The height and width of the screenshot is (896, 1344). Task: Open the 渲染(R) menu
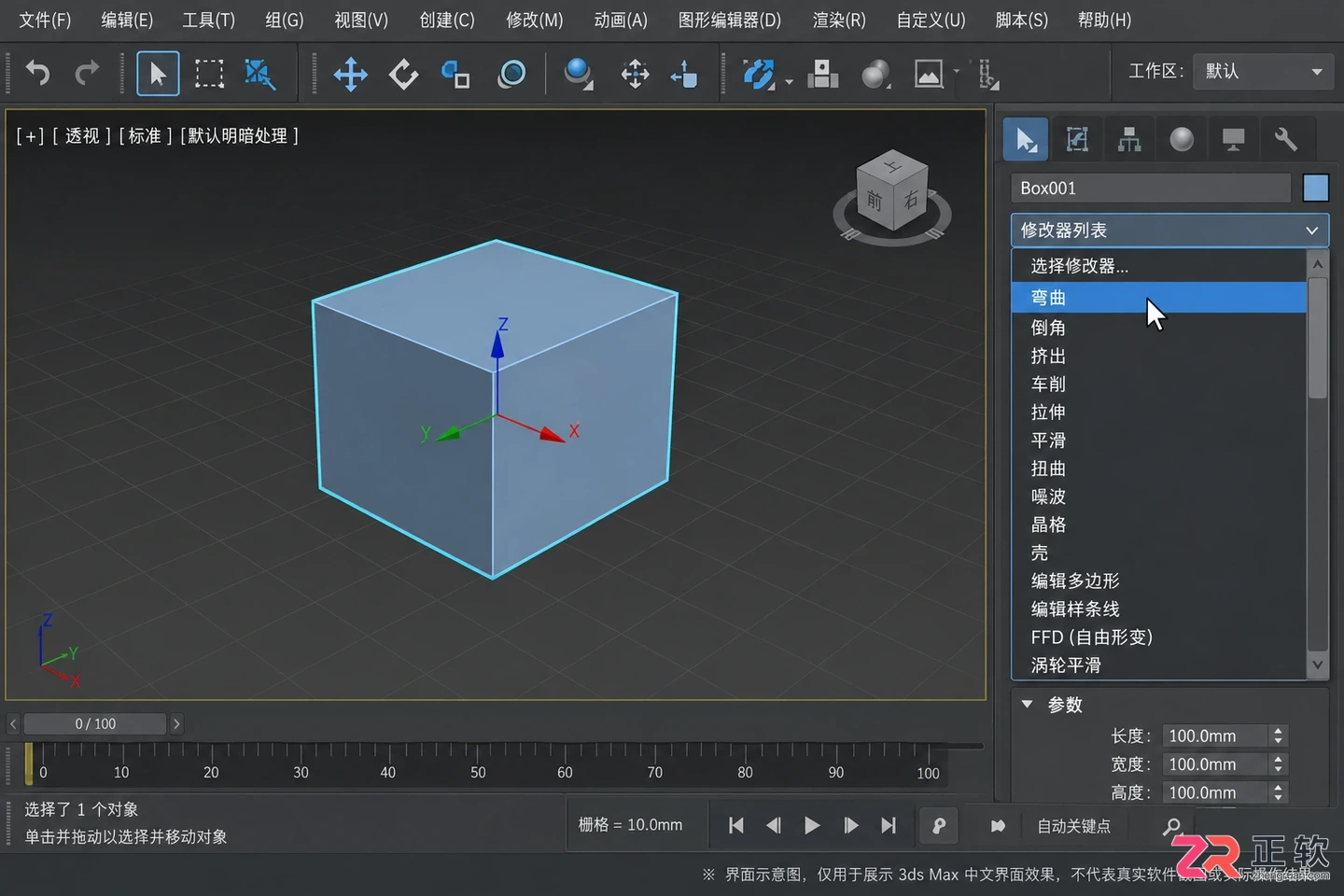(x=839, y=20)
